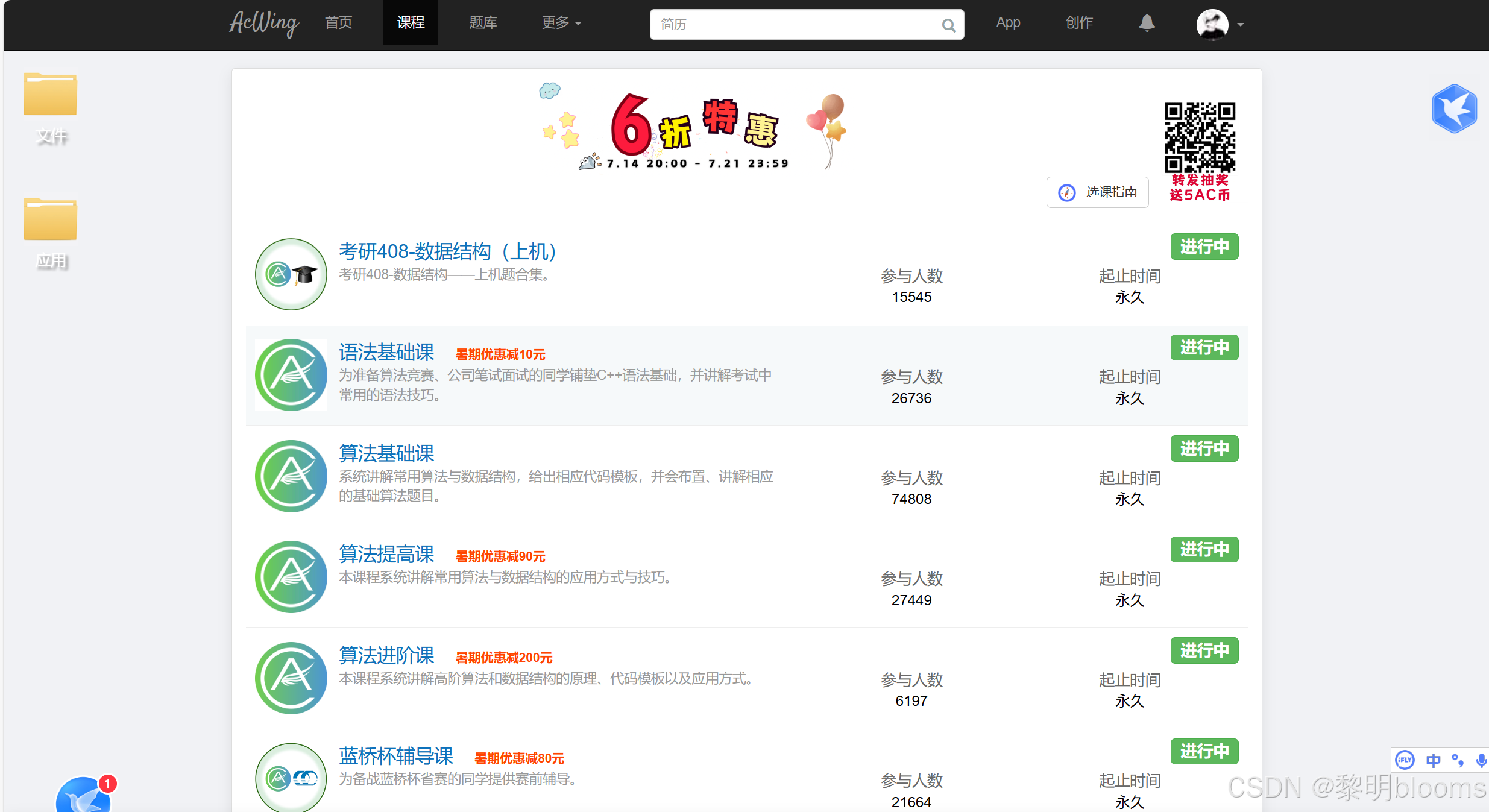
Task: Click the 蓝桥杯辅导课 description text
Action: click(x=458, y=779)
